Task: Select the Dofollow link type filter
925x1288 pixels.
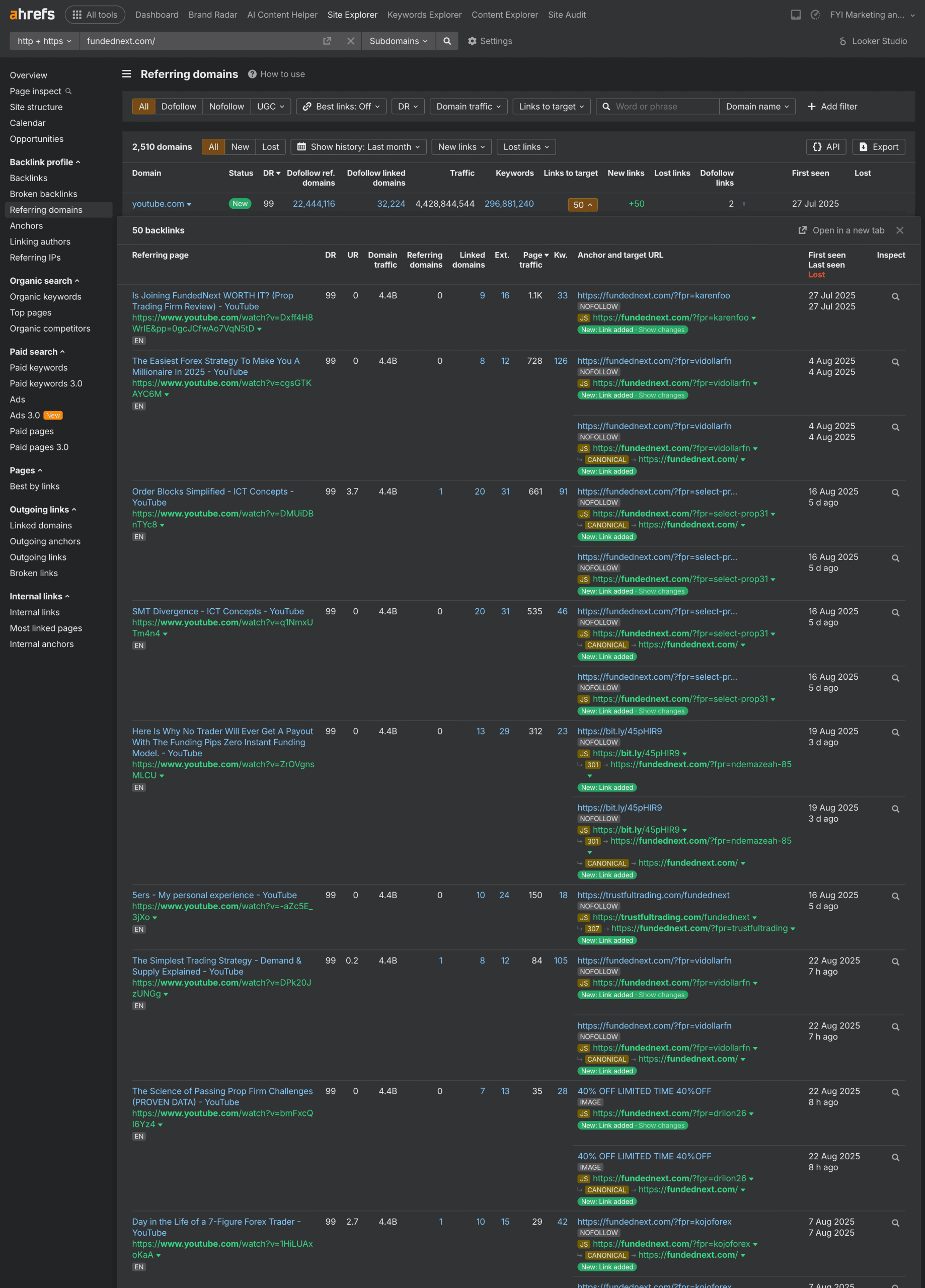Action: 179,107
